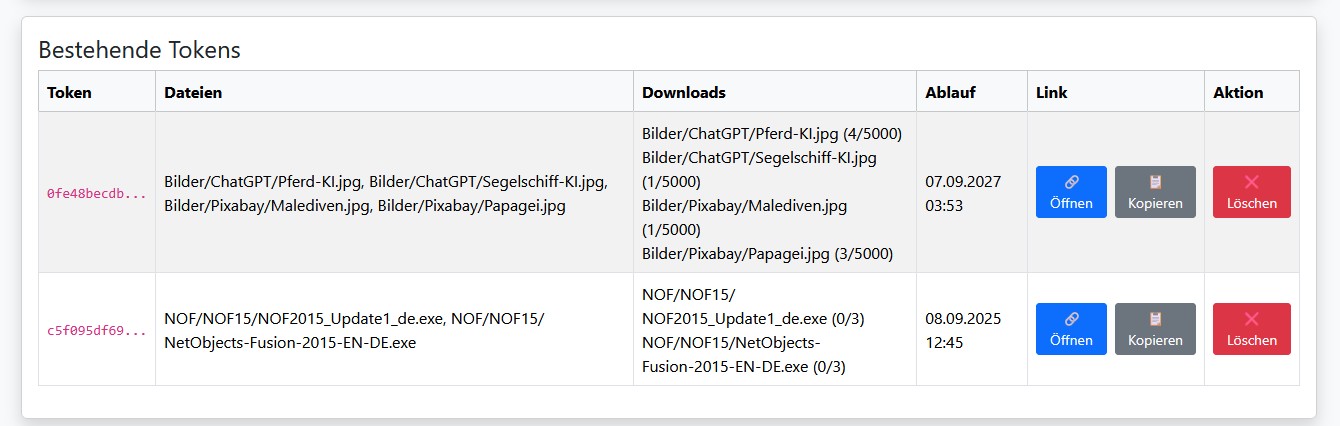Select the token code c5f095df69...
Screen dimensions: 1340x426
point(96,330)
